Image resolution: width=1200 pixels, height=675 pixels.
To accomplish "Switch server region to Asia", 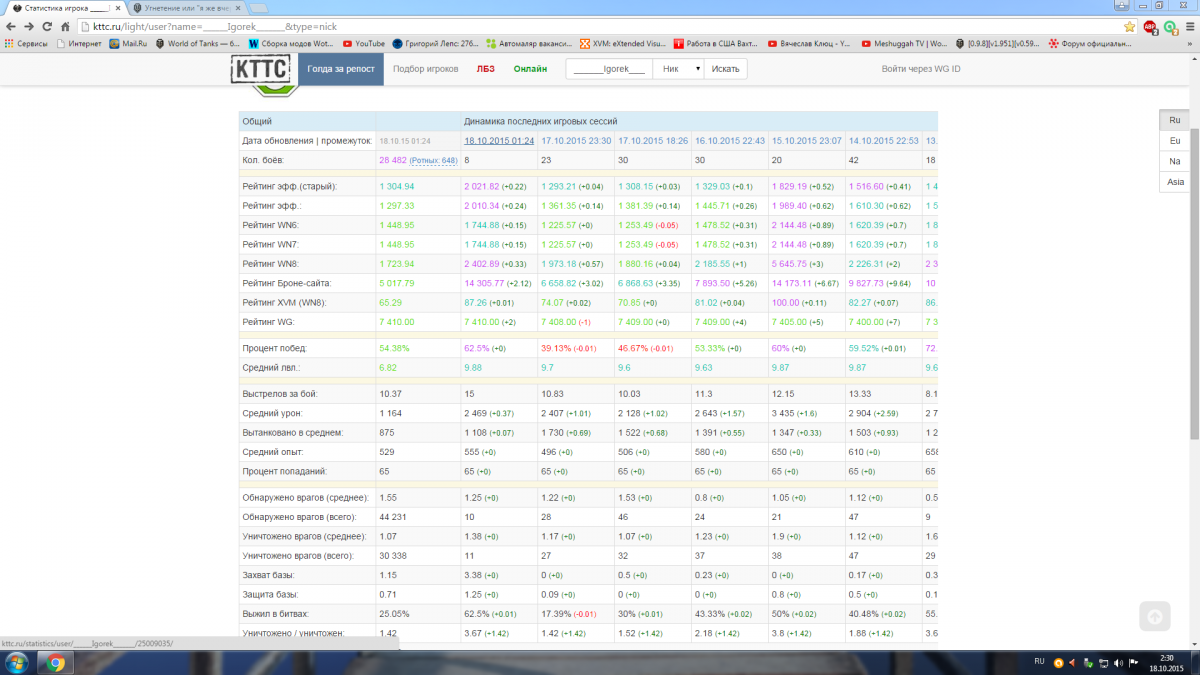I will (x=1174, y=182).
